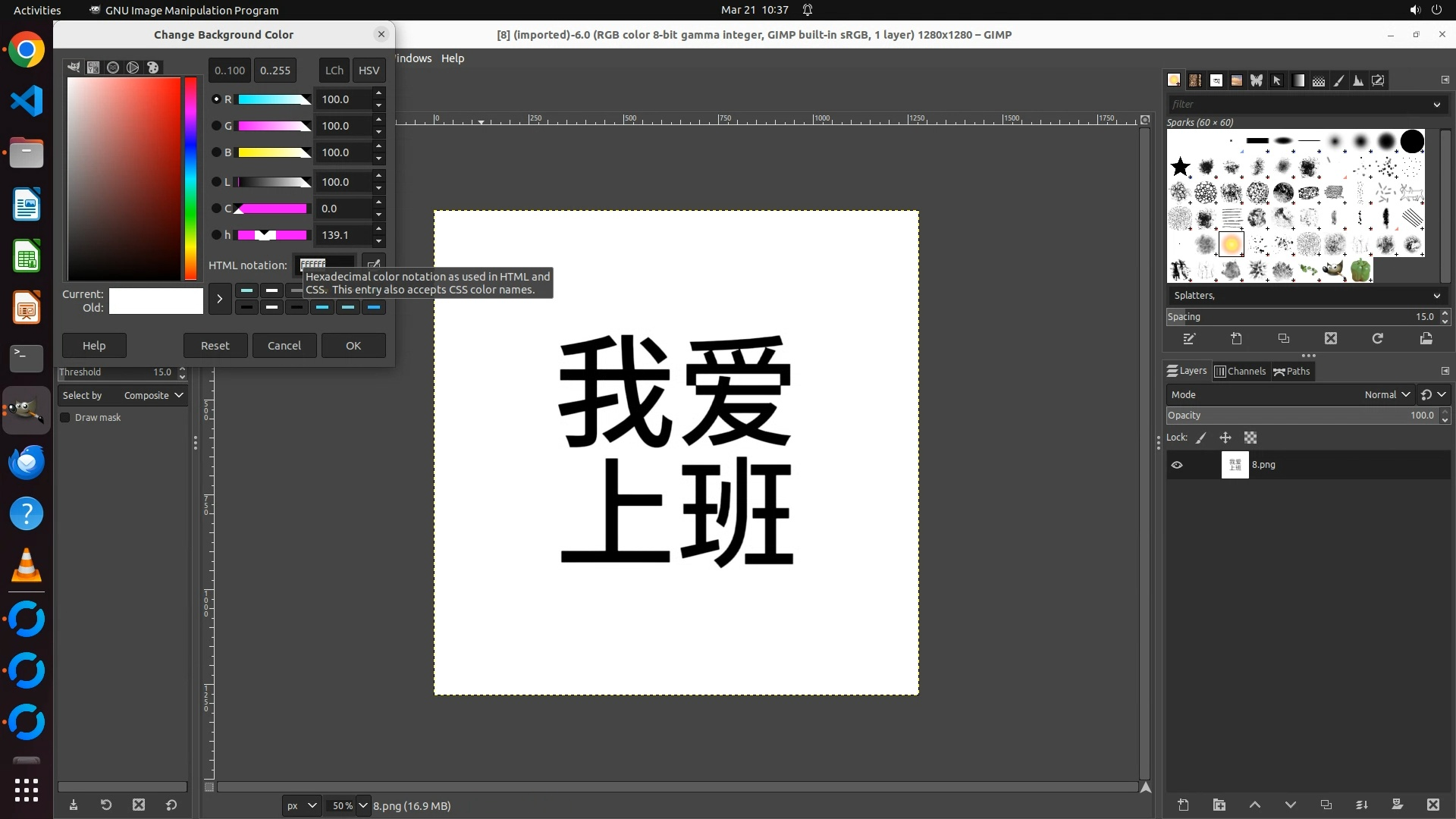Open the Help menu
Screen dimensions: 1456x819
[453, 58]
